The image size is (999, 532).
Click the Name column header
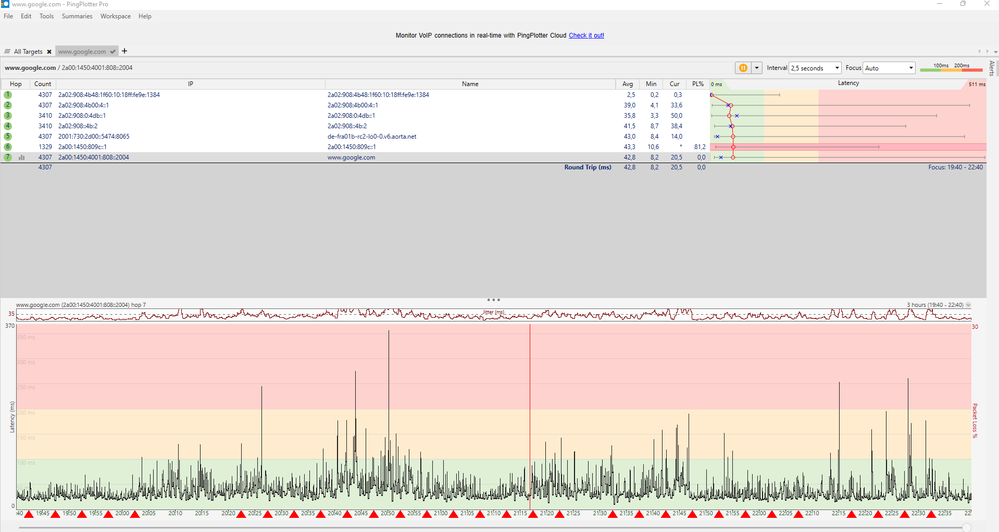point(470,84)
